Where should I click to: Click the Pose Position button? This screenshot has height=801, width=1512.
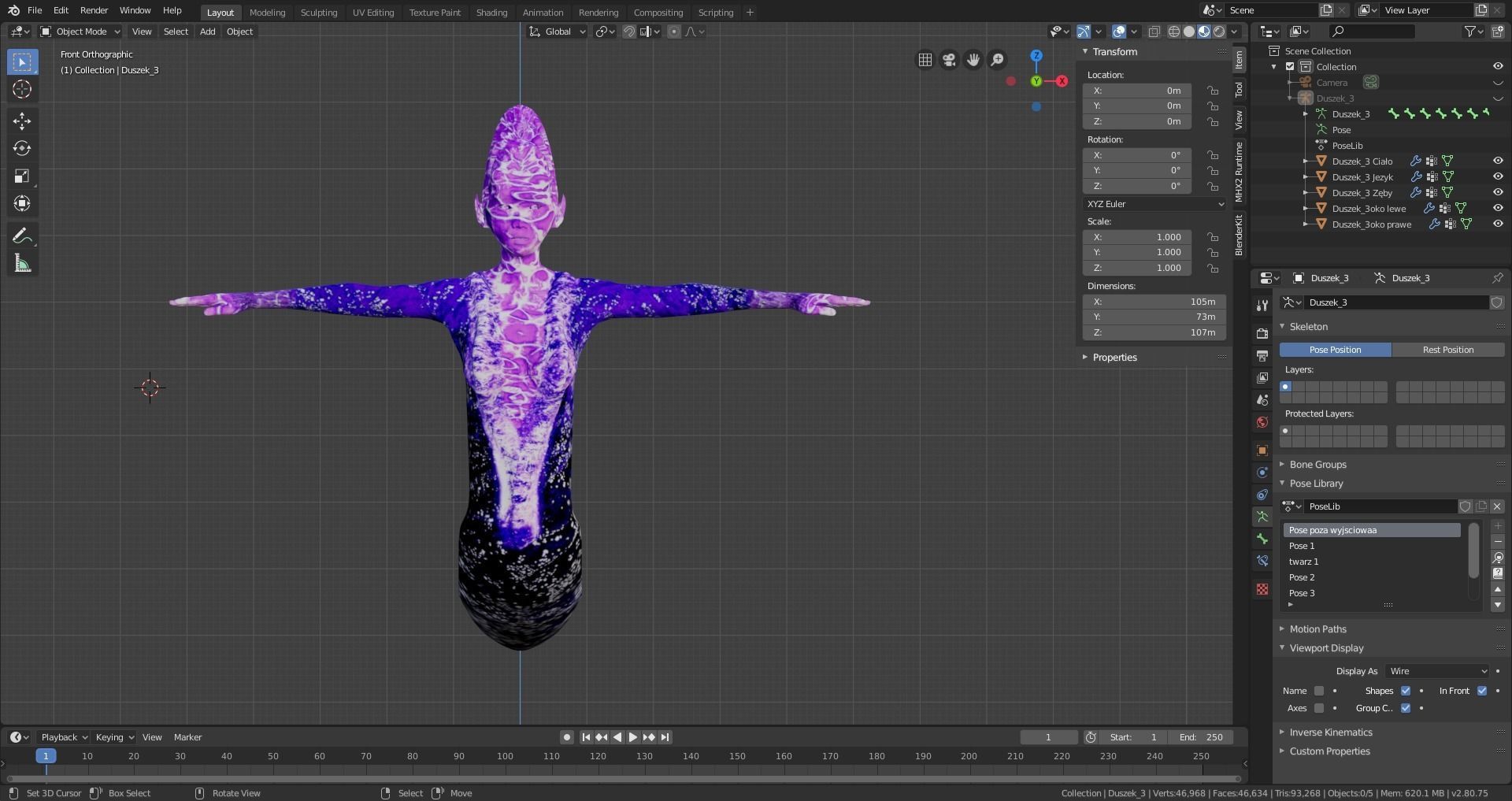pos(1335,350)
